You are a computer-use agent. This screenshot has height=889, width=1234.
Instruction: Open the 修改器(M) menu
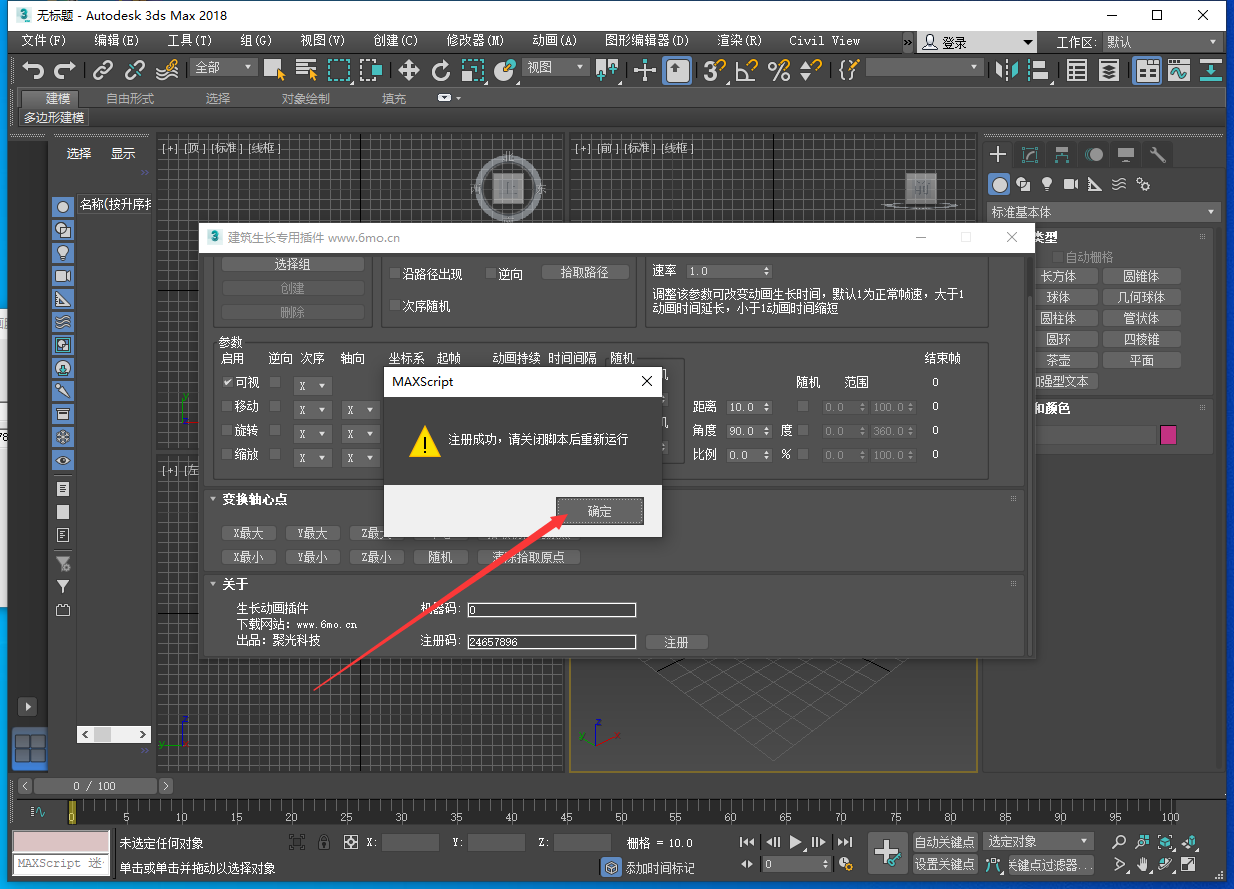tap(475, 41)
